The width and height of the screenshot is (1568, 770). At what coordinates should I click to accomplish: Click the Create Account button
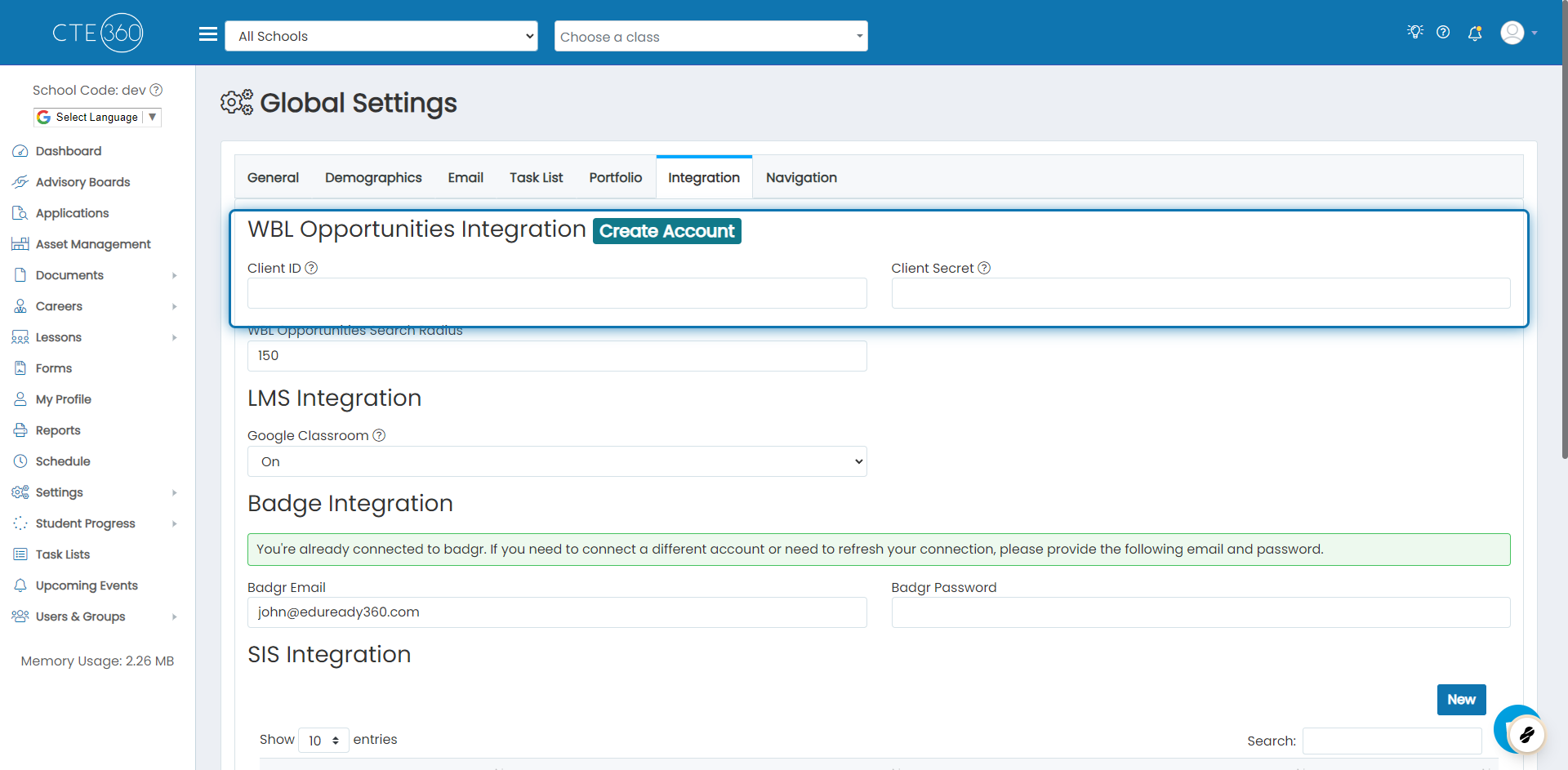(666, 231)
